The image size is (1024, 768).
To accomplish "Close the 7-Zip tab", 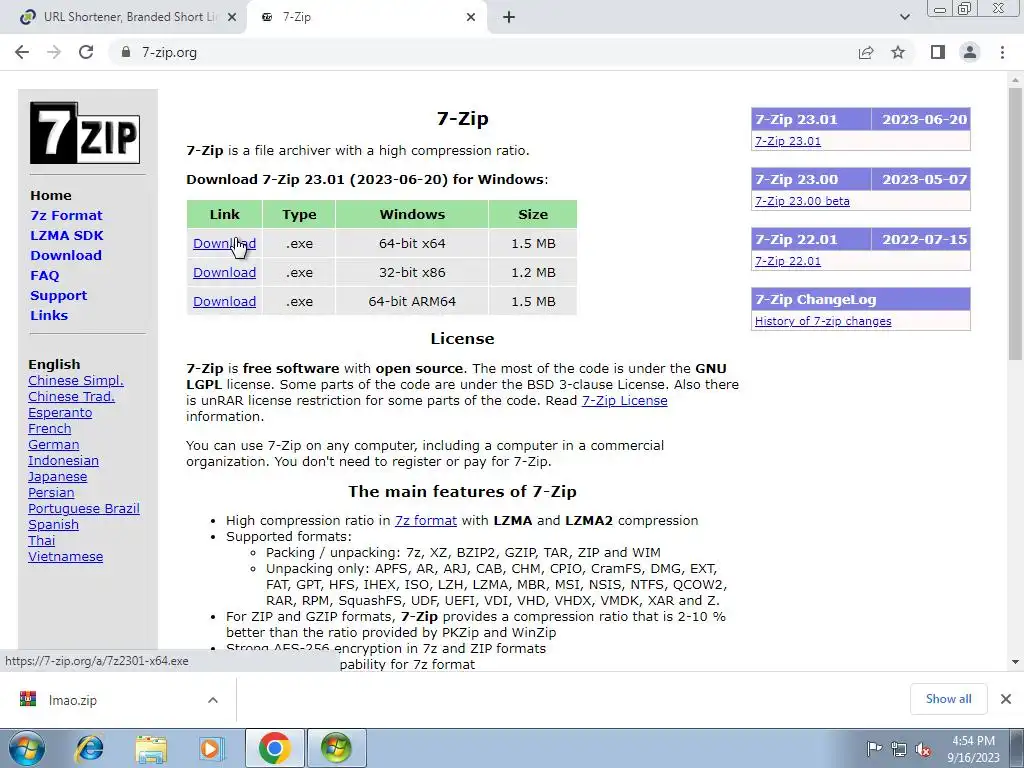I will (x=471, y=17).
